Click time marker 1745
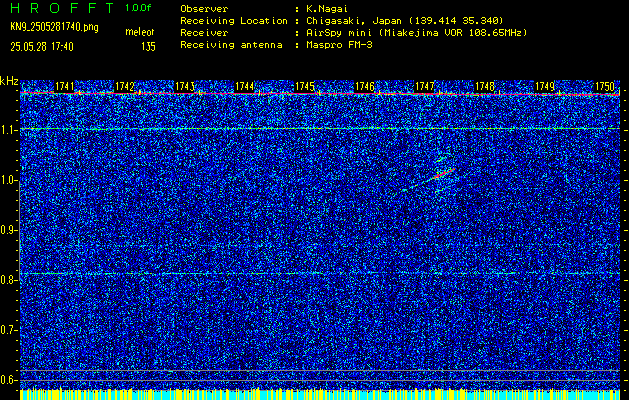 pos(304,86)
